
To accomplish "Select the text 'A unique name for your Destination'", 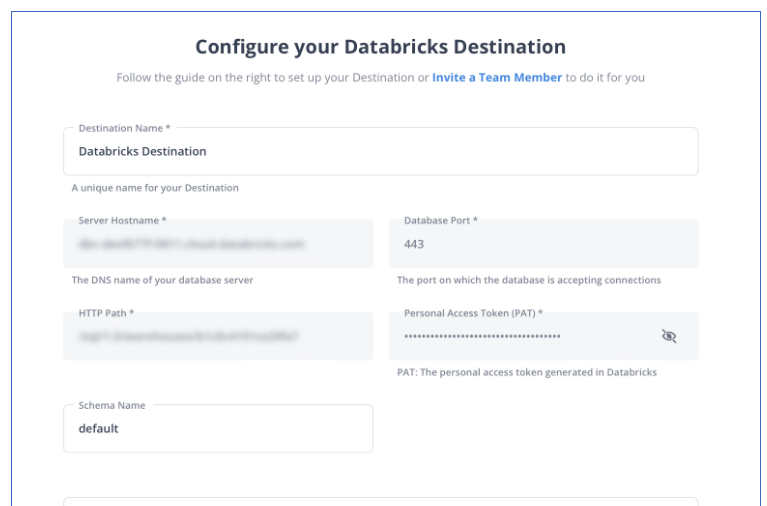I will [155, 188].
